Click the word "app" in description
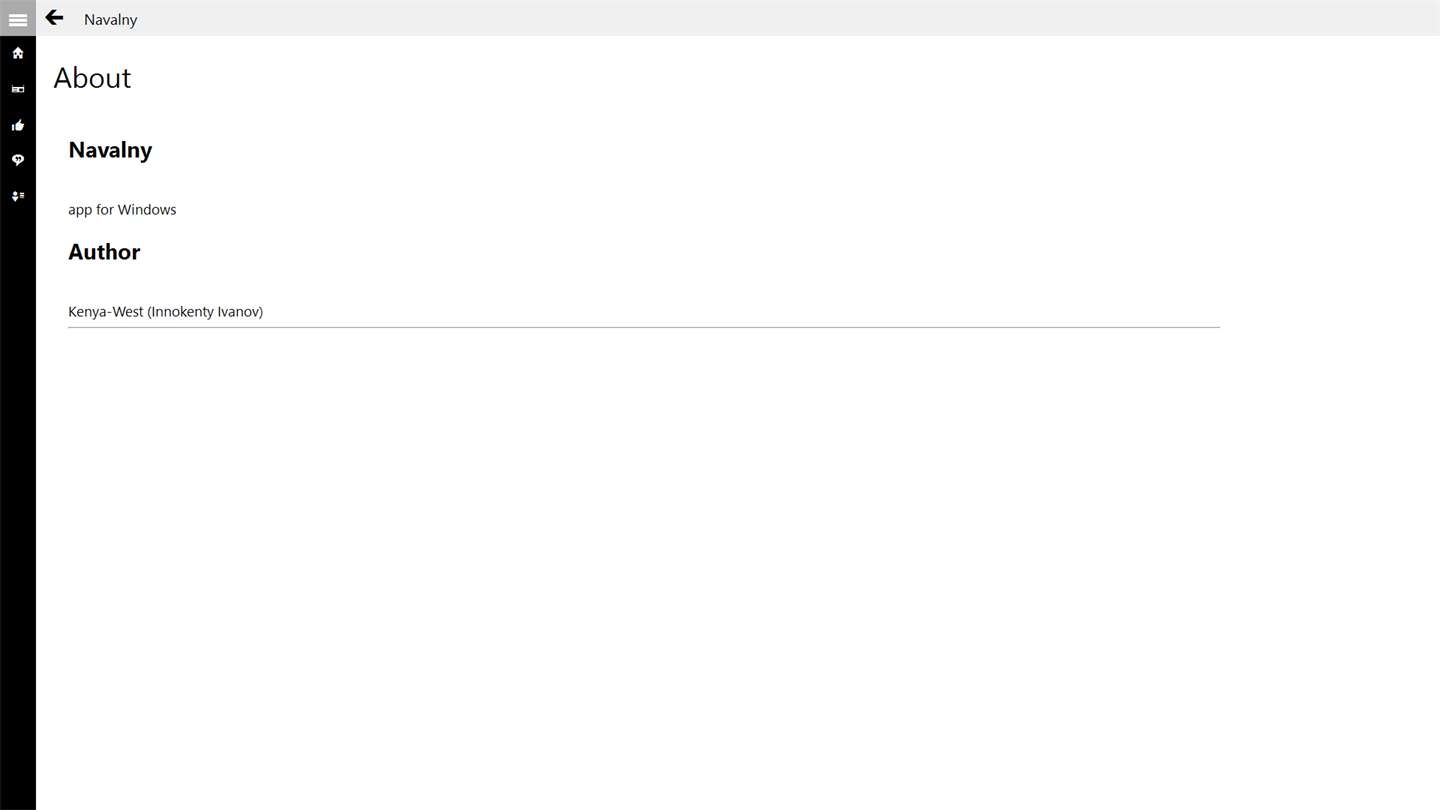The width and height of the screenshot is (1440, 810). click(80, 210)
